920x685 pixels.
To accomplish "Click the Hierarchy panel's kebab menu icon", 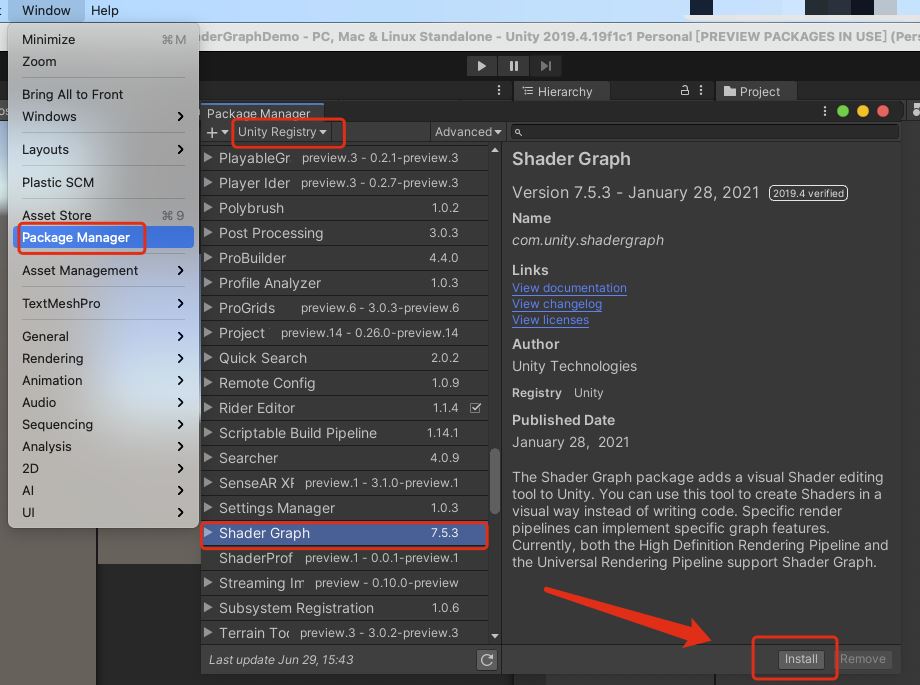I will (701, 91).
